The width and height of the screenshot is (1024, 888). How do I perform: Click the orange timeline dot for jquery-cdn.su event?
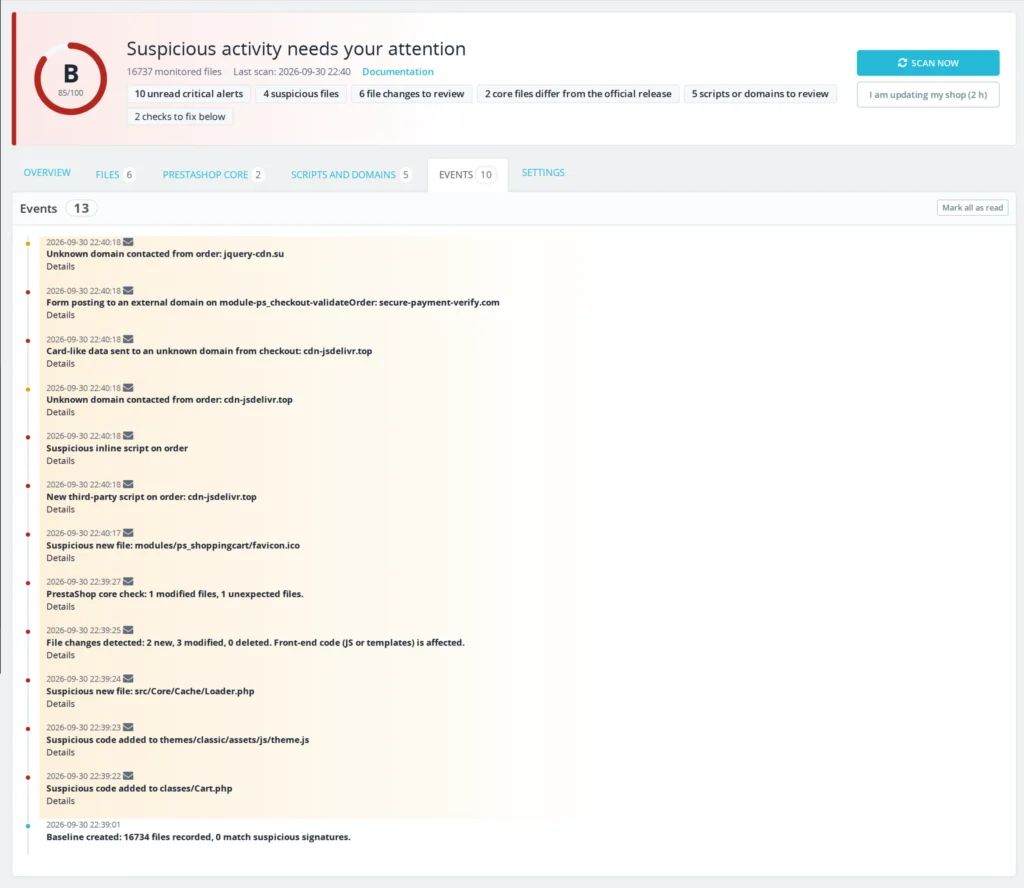click(27, 244)
